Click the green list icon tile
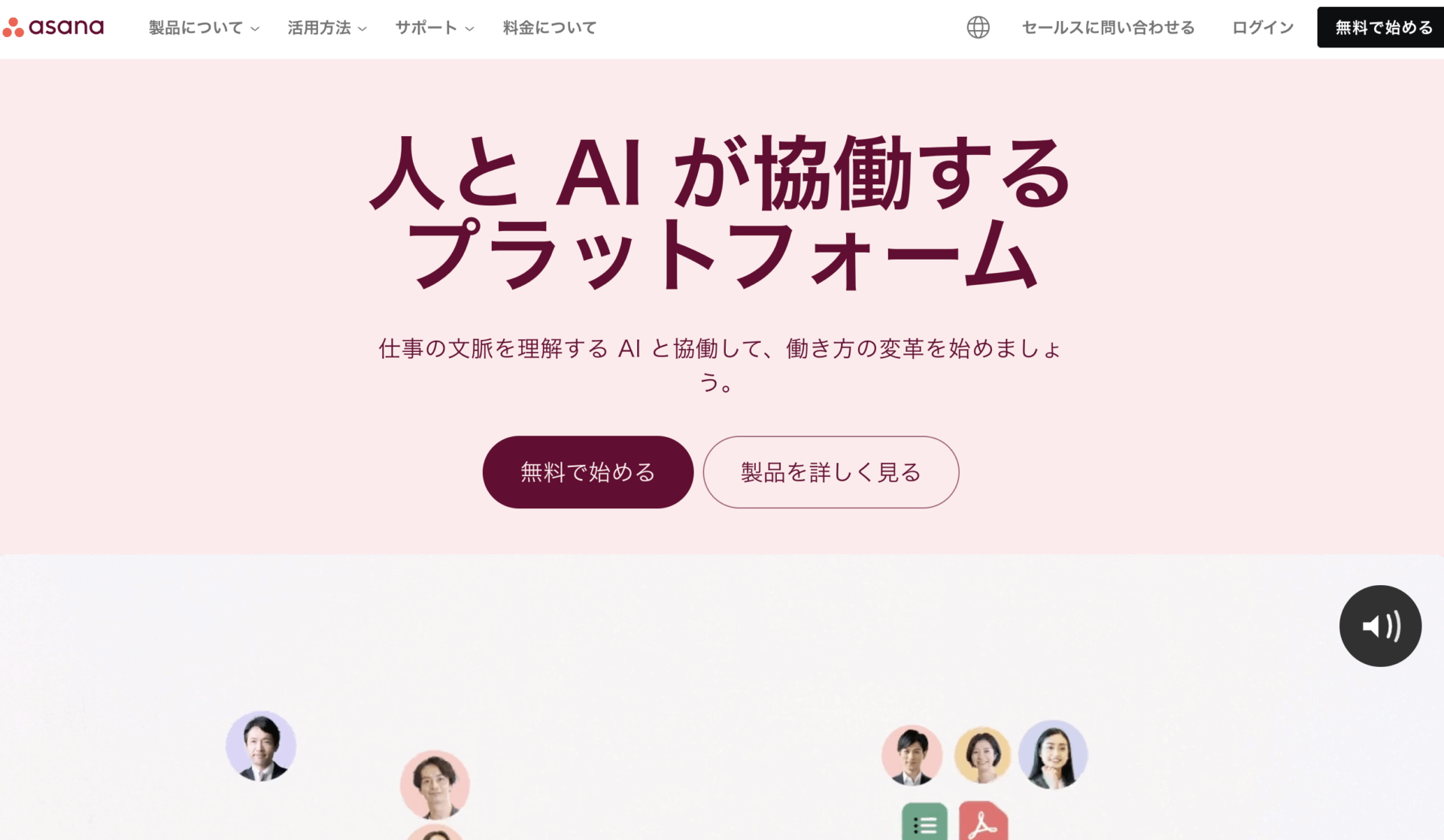The image size is (1444, 840). click(924, 822)
